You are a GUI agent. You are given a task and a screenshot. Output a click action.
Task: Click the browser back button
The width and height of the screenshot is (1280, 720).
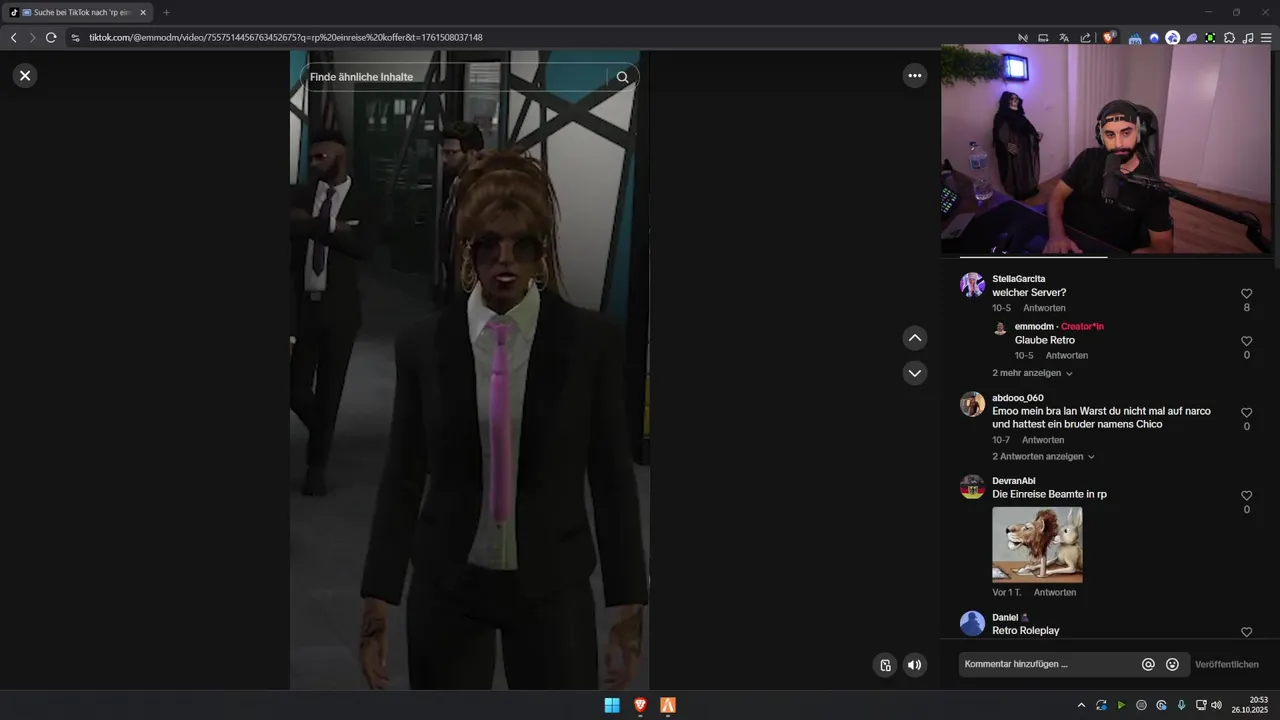(13, 37)
